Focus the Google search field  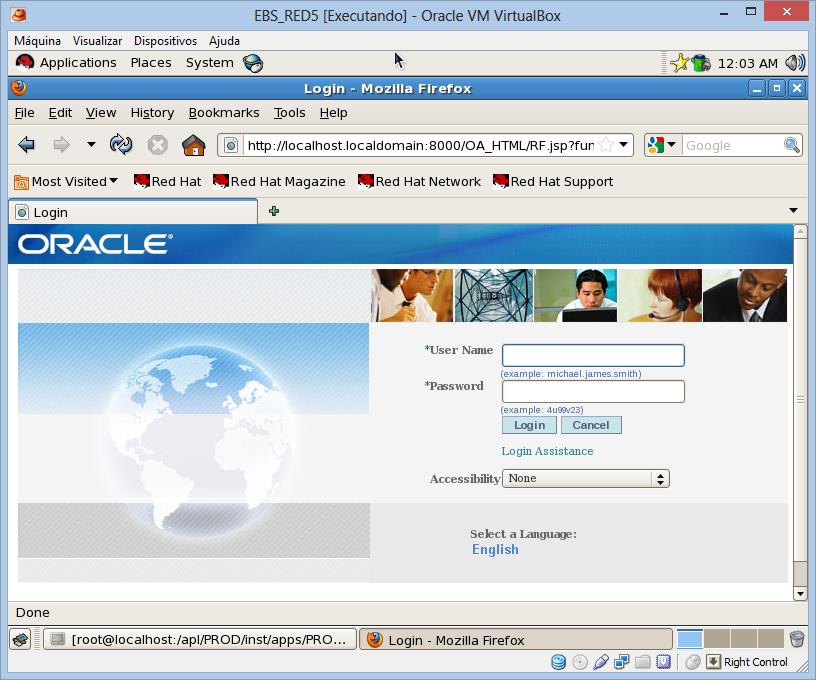coord(733,145)
